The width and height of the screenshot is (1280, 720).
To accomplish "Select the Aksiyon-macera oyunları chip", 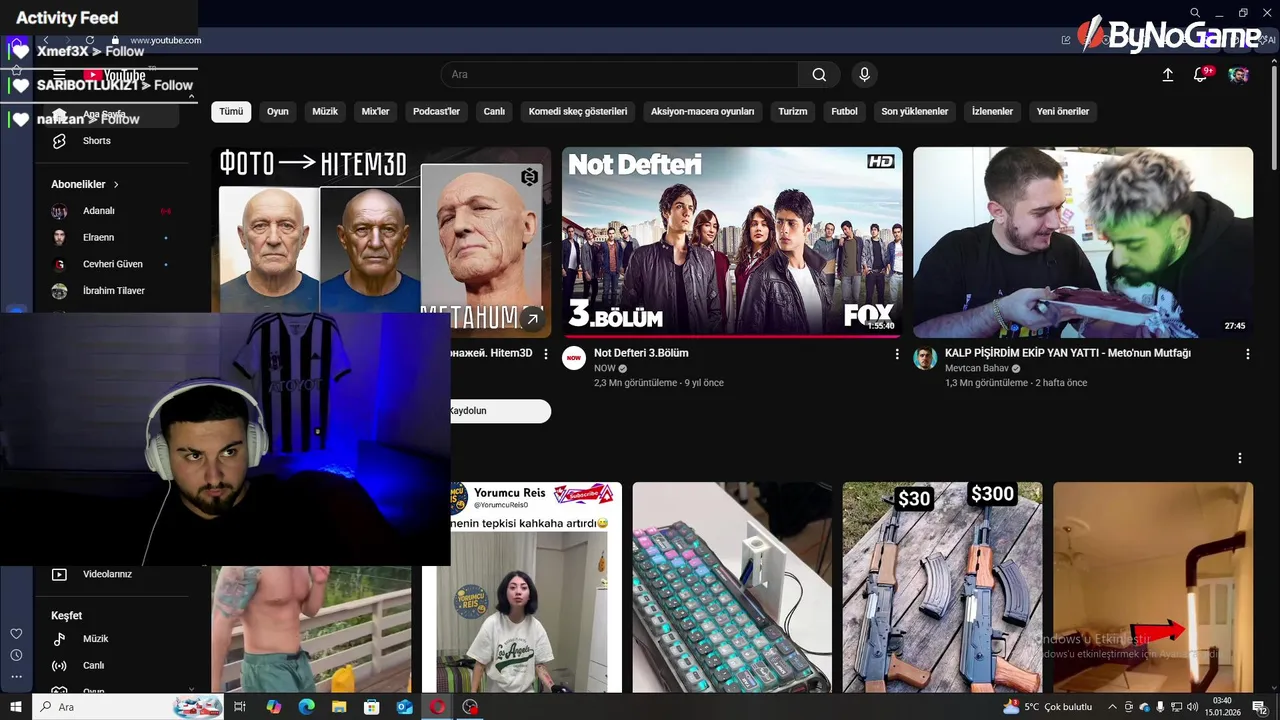I will tap(703, 112).
